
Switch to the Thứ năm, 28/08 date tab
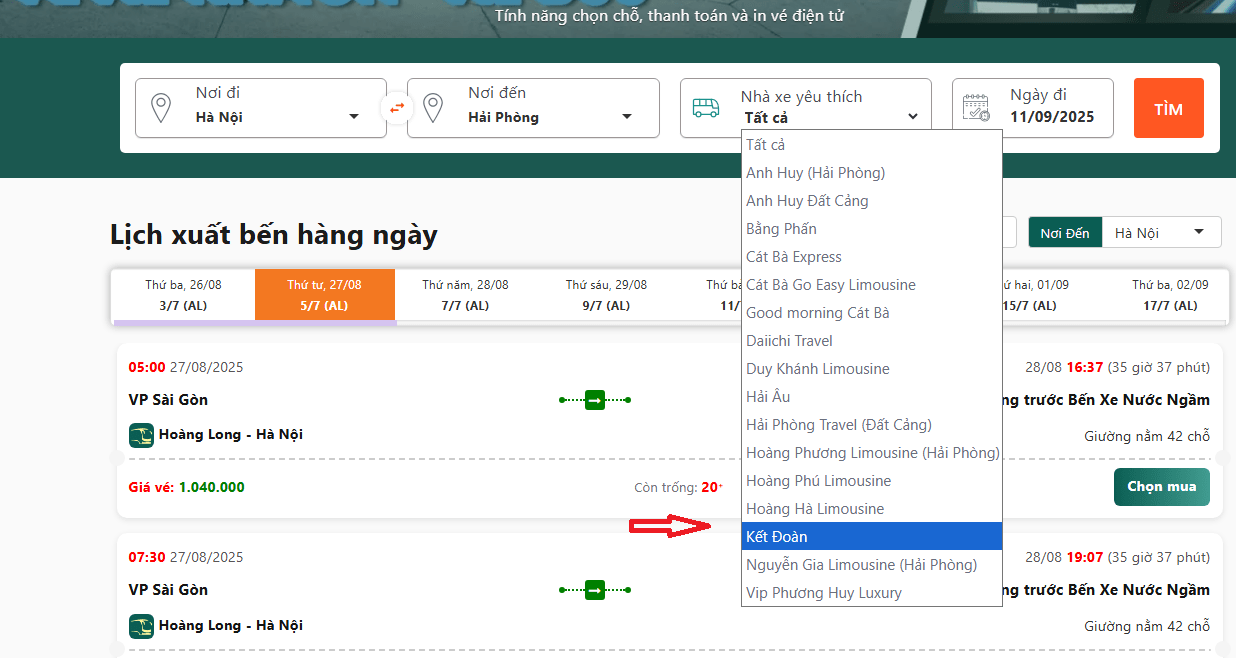pyautogui.click(x=465, y=295)
